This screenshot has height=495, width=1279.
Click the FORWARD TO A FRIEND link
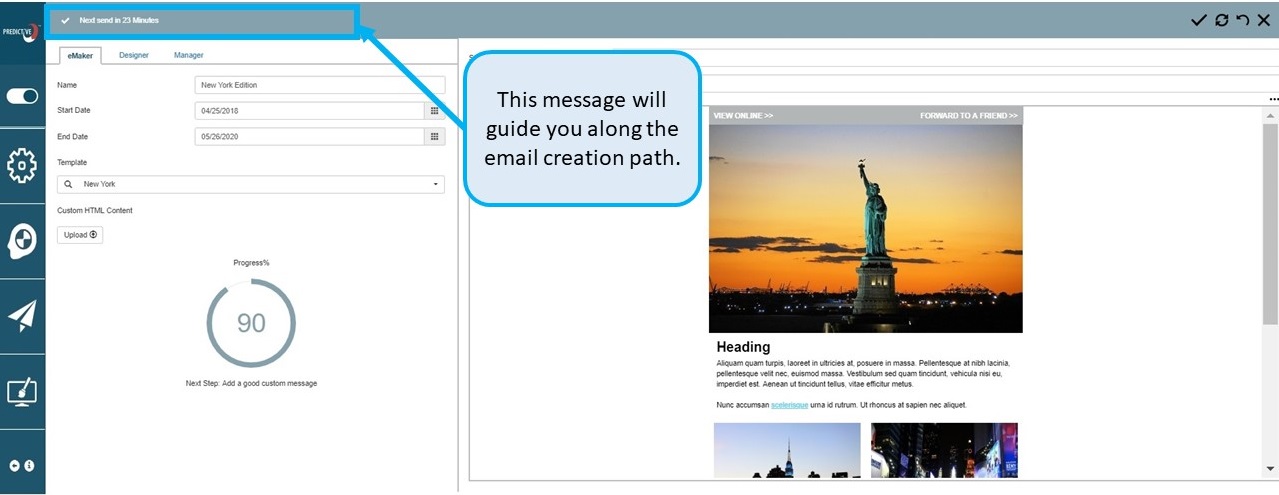(968, 116)
